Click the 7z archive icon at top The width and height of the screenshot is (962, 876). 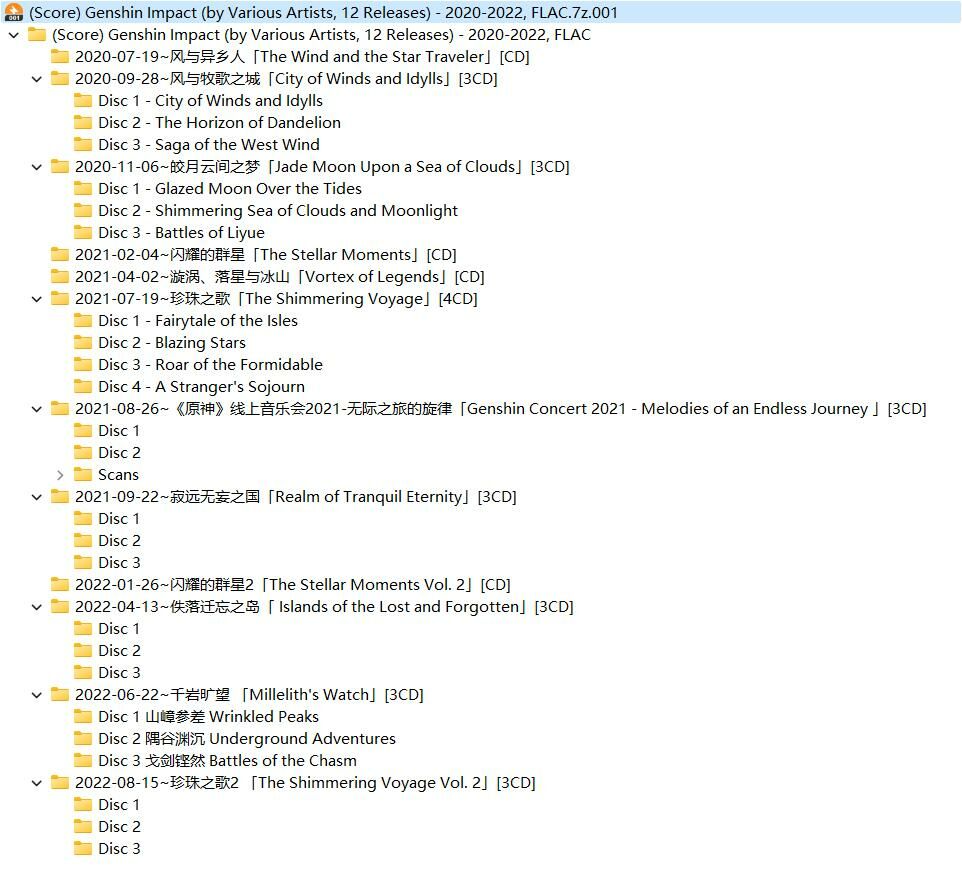[14, 13]
